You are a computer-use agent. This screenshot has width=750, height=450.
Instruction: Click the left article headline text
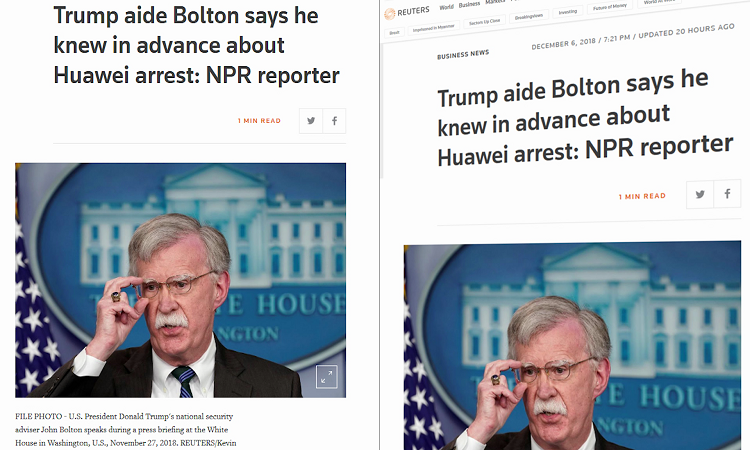coord(197,45)
